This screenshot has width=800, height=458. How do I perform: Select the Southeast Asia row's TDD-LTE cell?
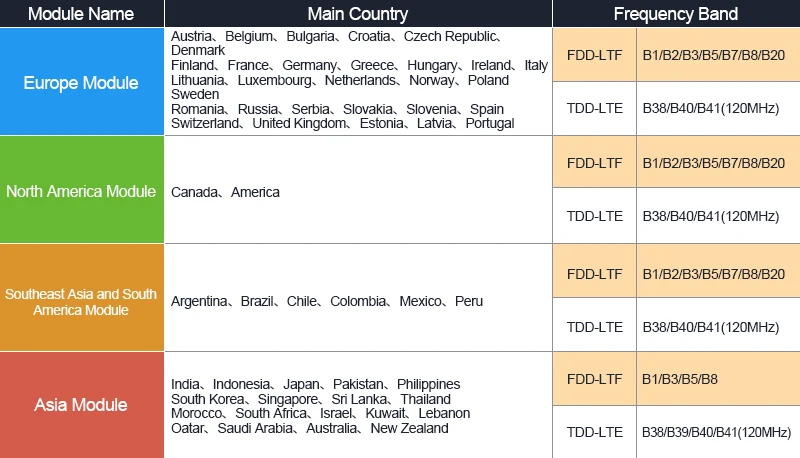pyautogui.click(x=594, y=325)
